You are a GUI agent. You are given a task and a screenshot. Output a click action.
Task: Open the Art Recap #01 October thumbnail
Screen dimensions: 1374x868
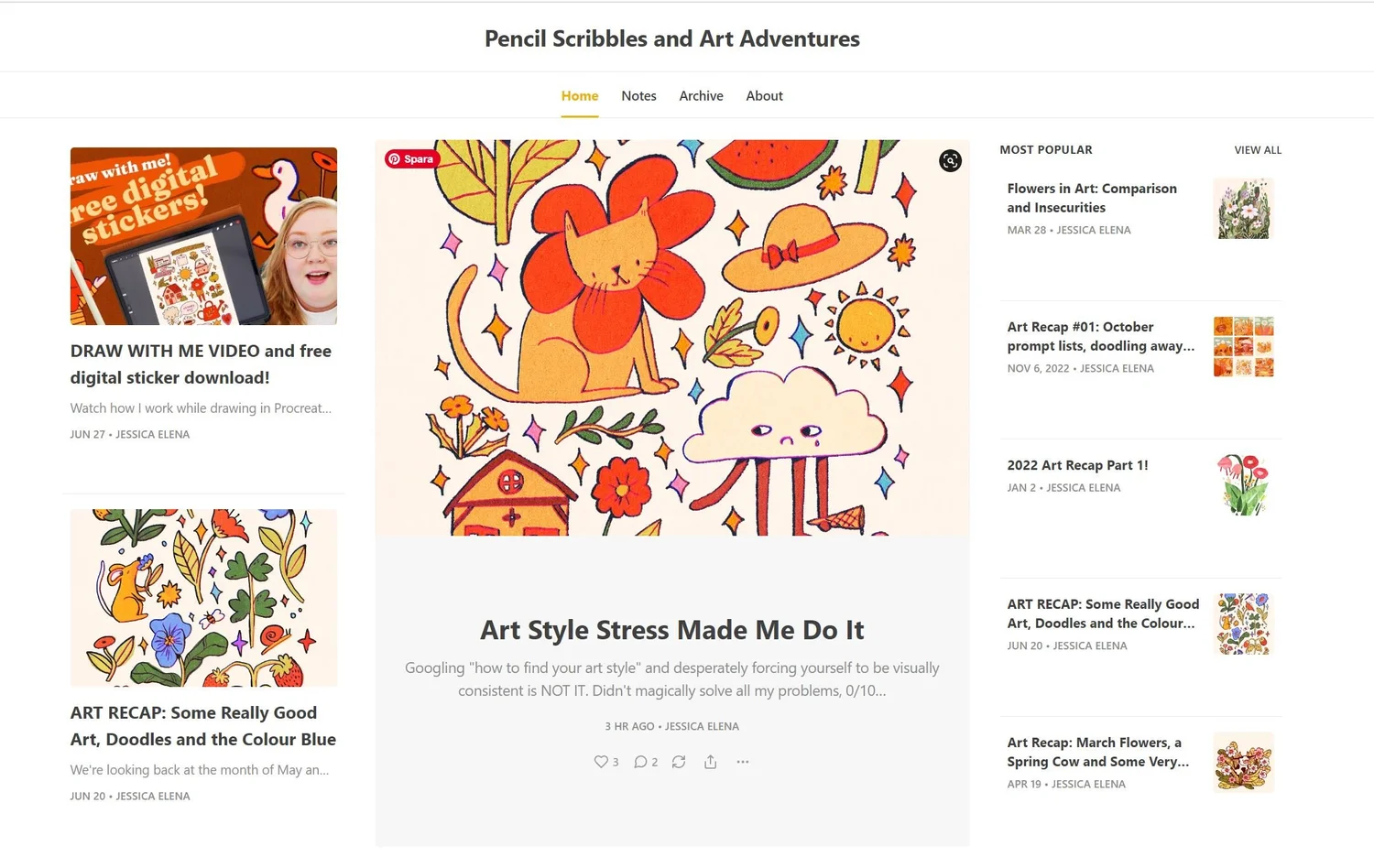point(1243,347)
